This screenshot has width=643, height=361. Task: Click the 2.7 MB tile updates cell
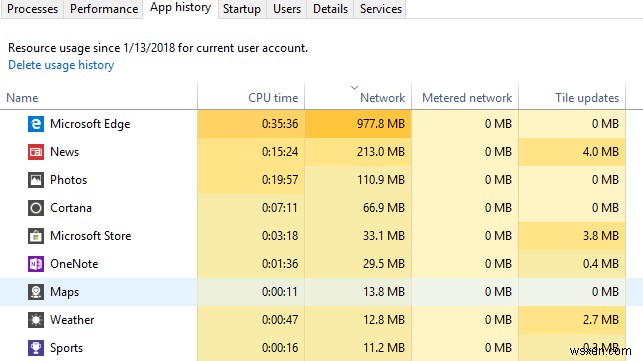572,320
